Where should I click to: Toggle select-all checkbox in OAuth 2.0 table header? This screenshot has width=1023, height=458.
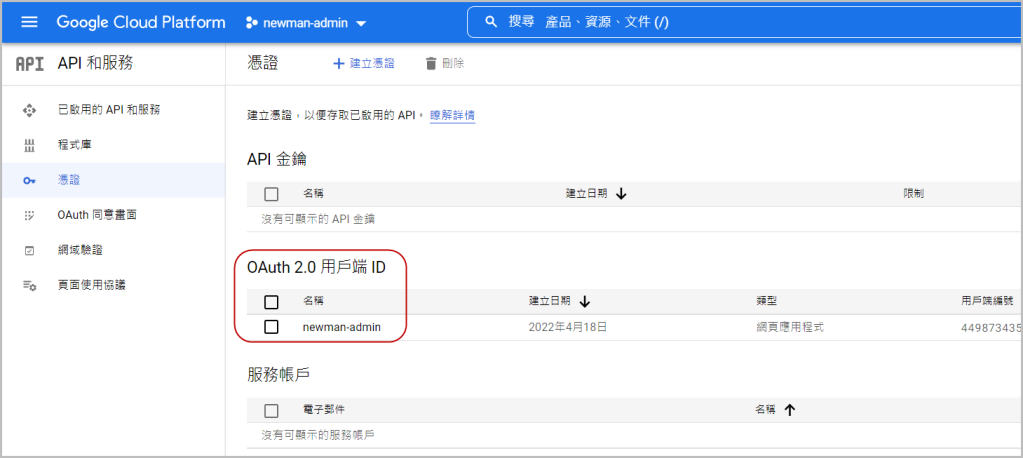271,301
